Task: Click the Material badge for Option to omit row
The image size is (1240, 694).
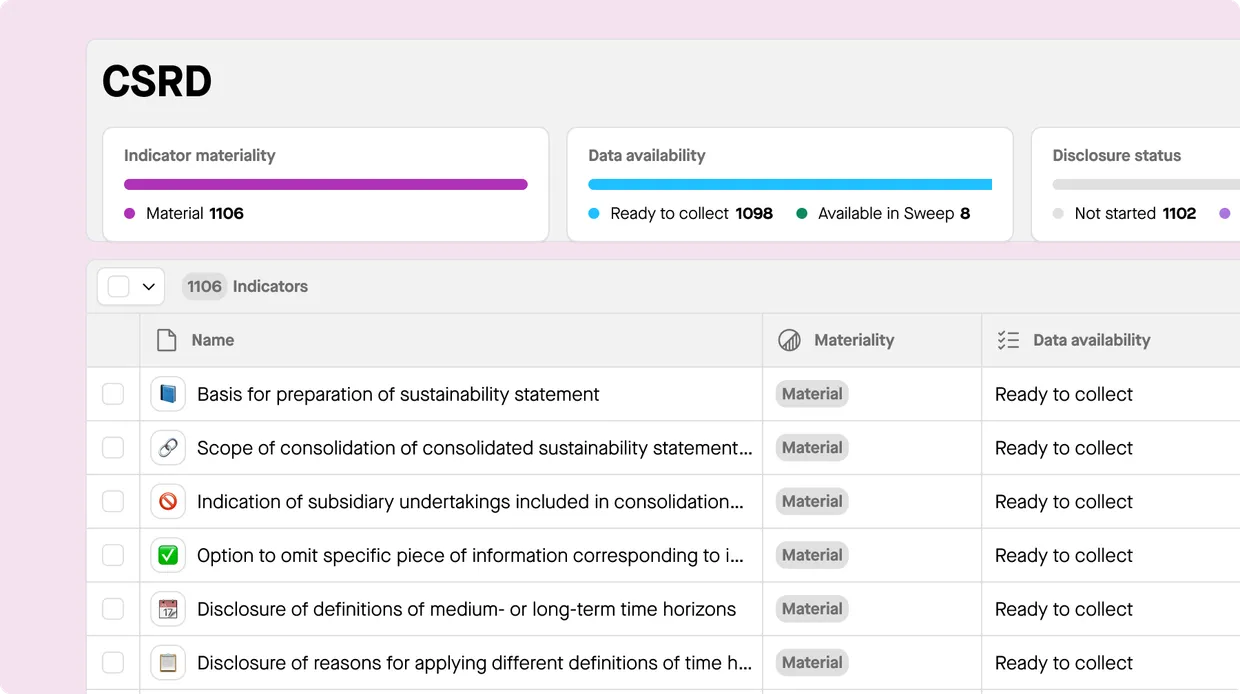Action: (x=811, y=555)
